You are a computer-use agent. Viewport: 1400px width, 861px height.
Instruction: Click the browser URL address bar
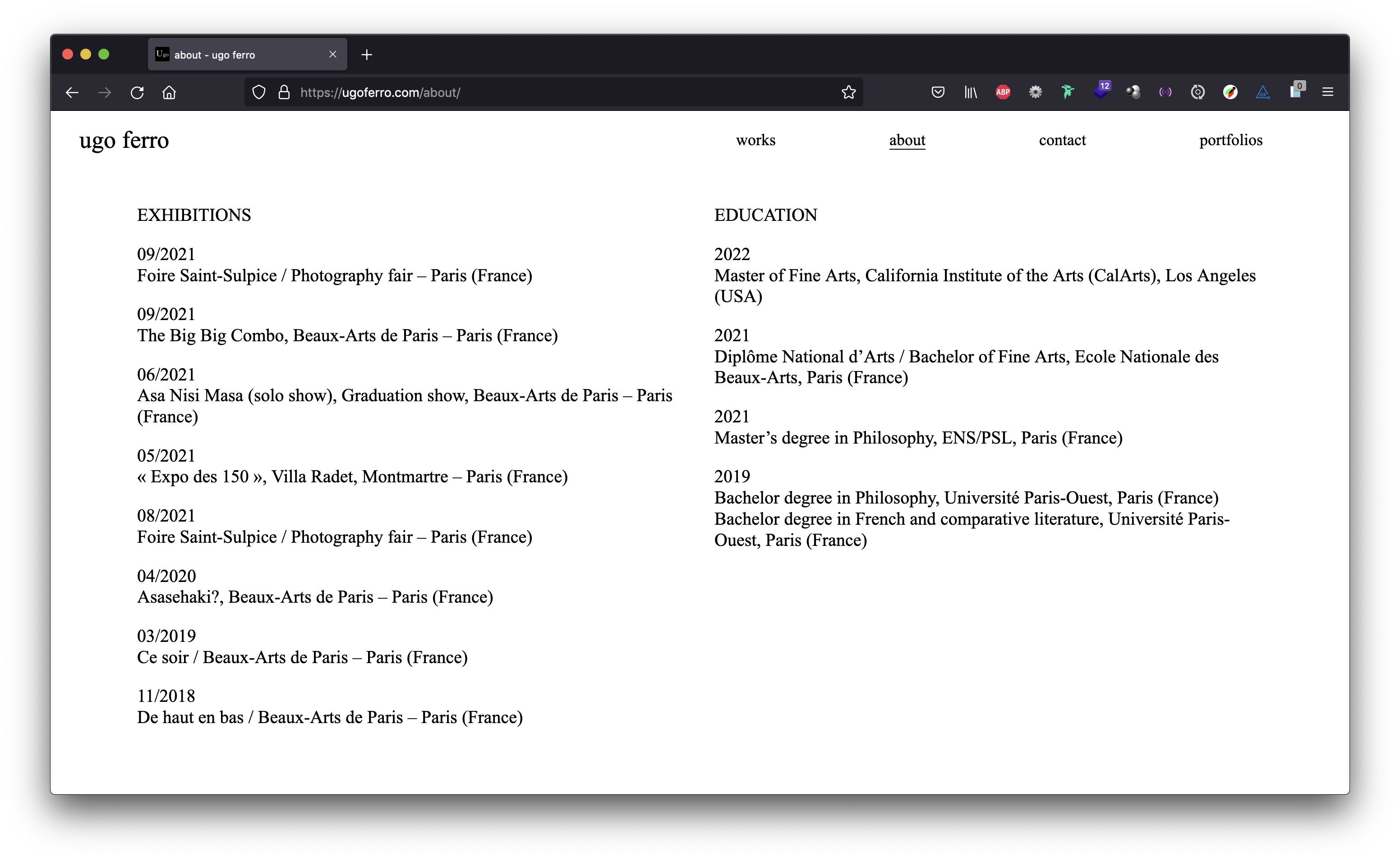tap(549, 92)
